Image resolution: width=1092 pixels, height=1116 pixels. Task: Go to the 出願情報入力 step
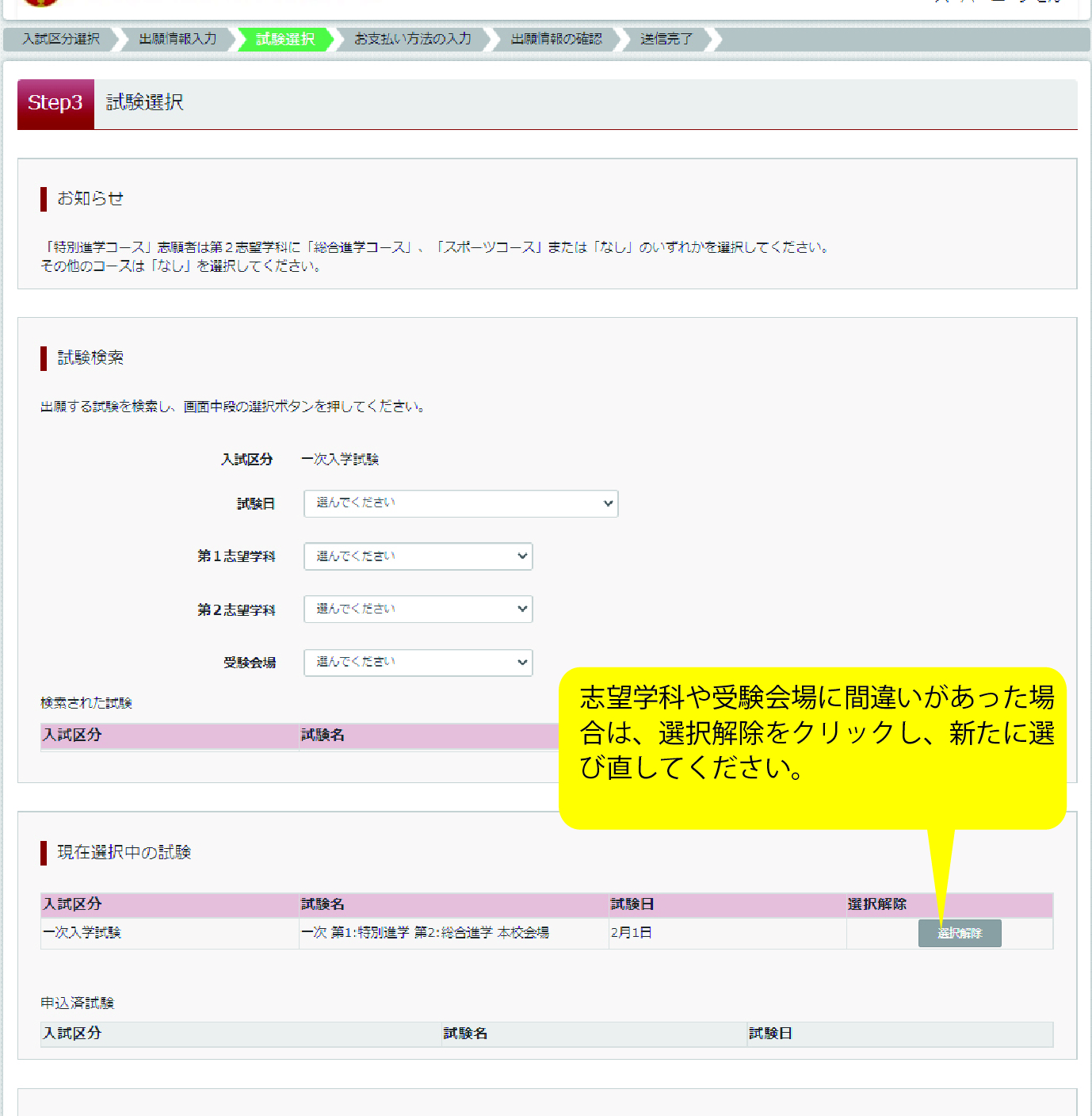tap(178, 39)
